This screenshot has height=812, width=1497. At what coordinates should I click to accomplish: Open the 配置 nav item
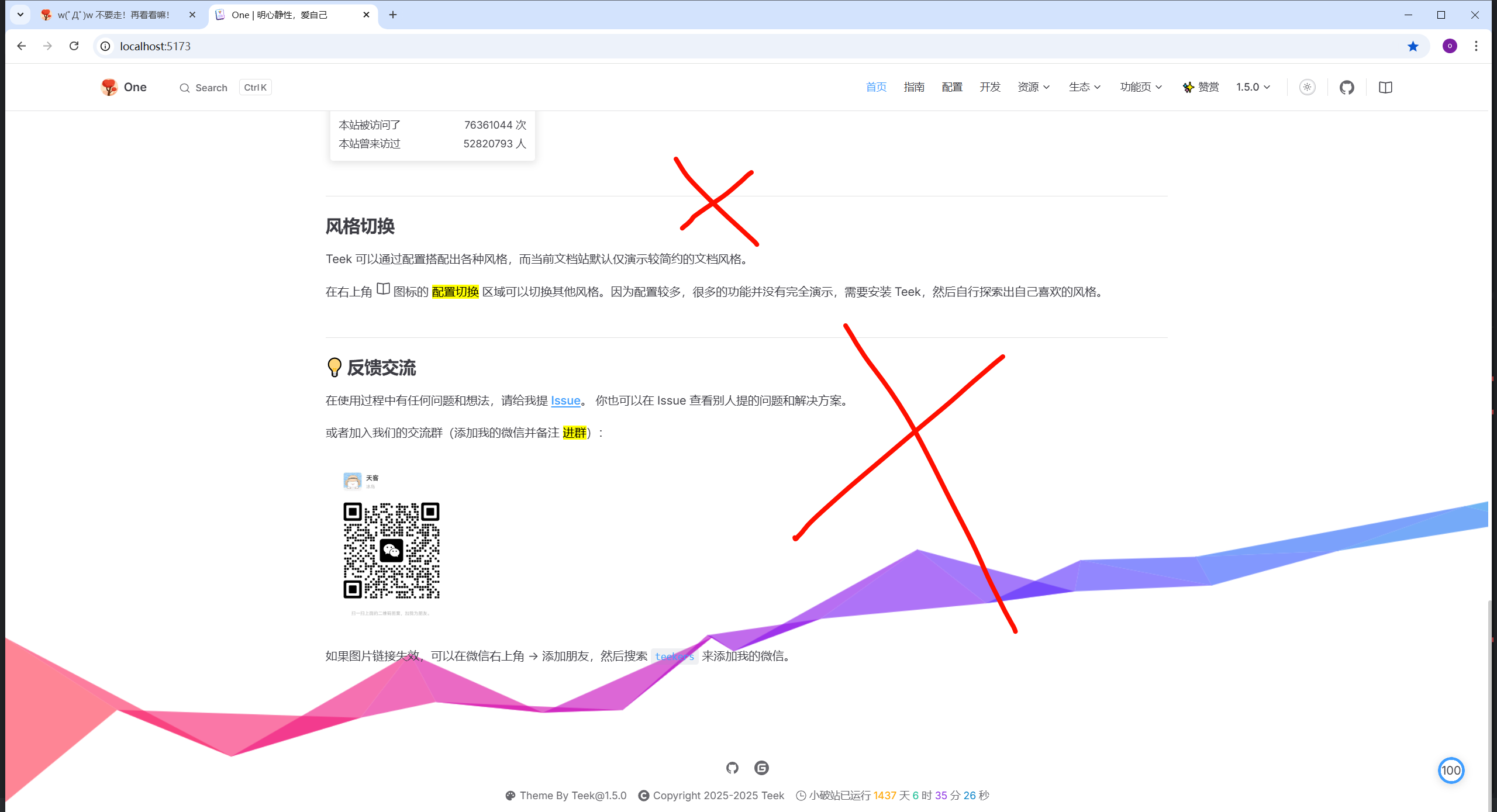coord(952,87)
